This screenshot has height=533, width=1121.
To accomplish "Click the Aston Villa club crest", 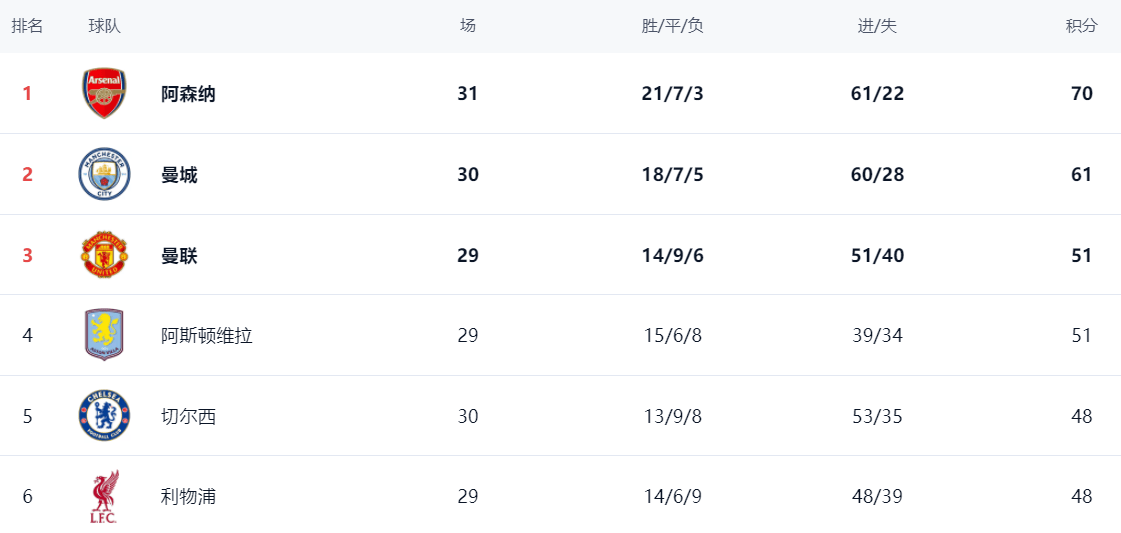I will [x=104, y=335].
